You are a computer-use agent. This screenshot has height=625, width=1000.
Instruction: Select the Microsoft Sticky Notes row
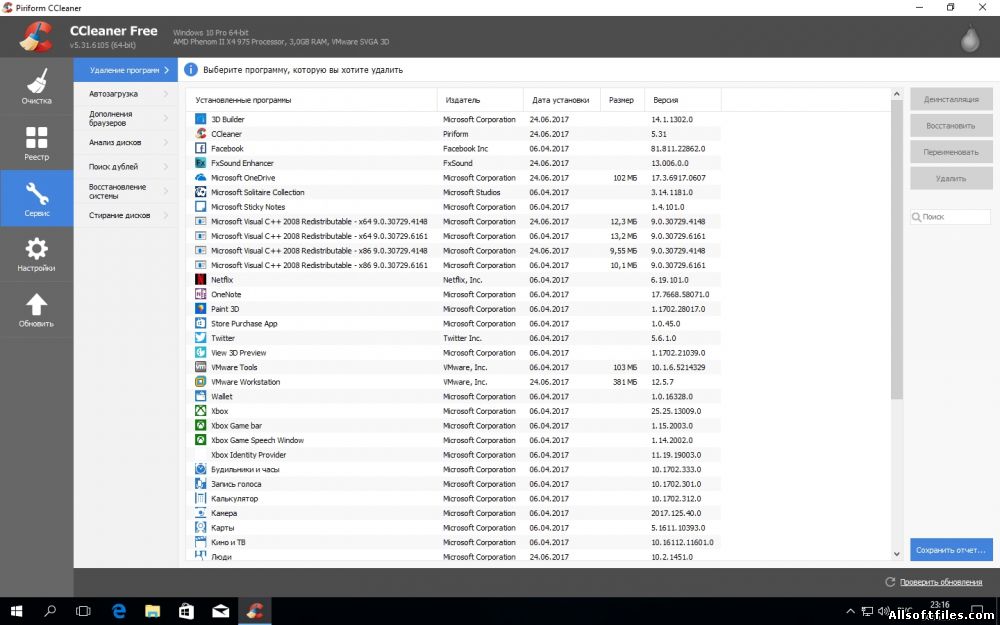pyautogui.click(x=453, y=207)
